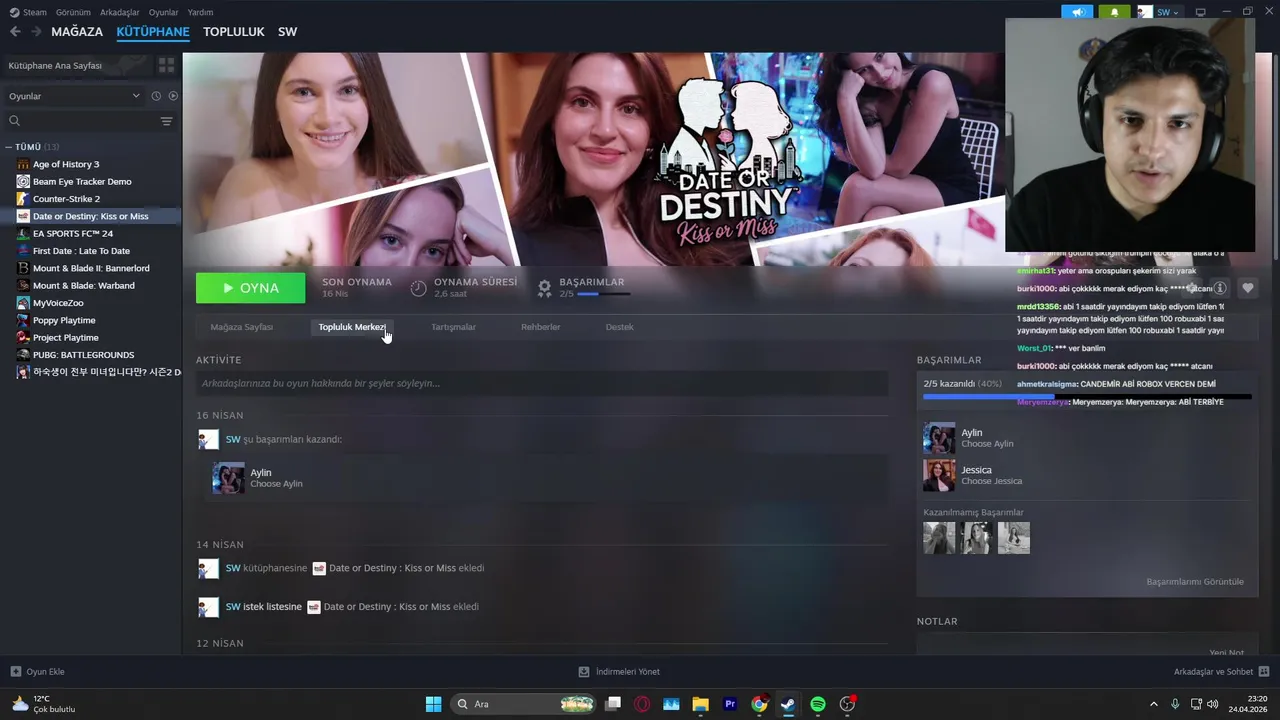1280x720 pixels.
Task: Click the game settings gear icon
Action: 1191,288
